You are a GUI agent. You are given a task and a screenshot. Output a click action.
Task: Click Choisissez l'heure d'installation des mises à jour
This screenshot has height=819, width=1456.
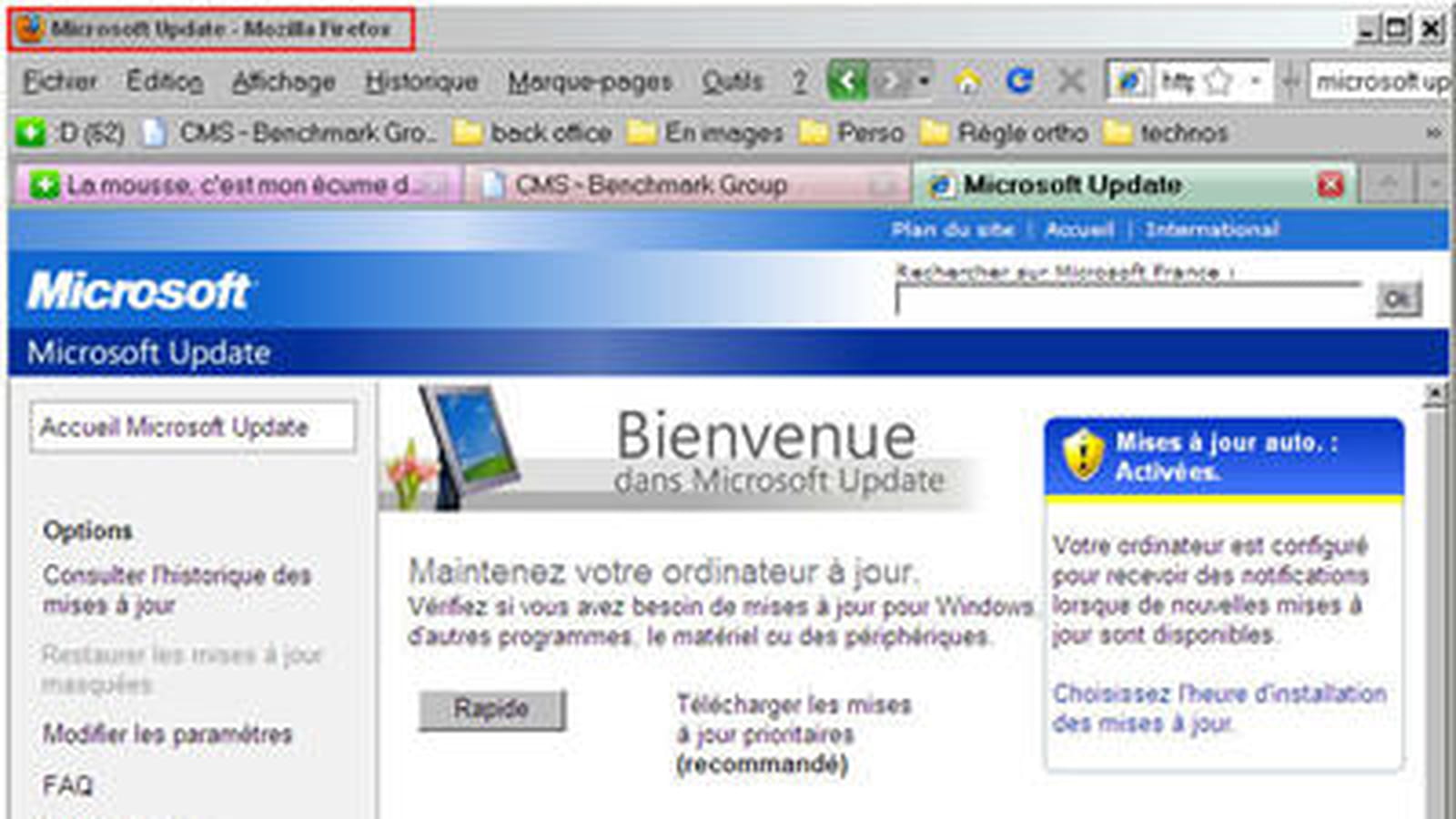tap(1219, 708)
